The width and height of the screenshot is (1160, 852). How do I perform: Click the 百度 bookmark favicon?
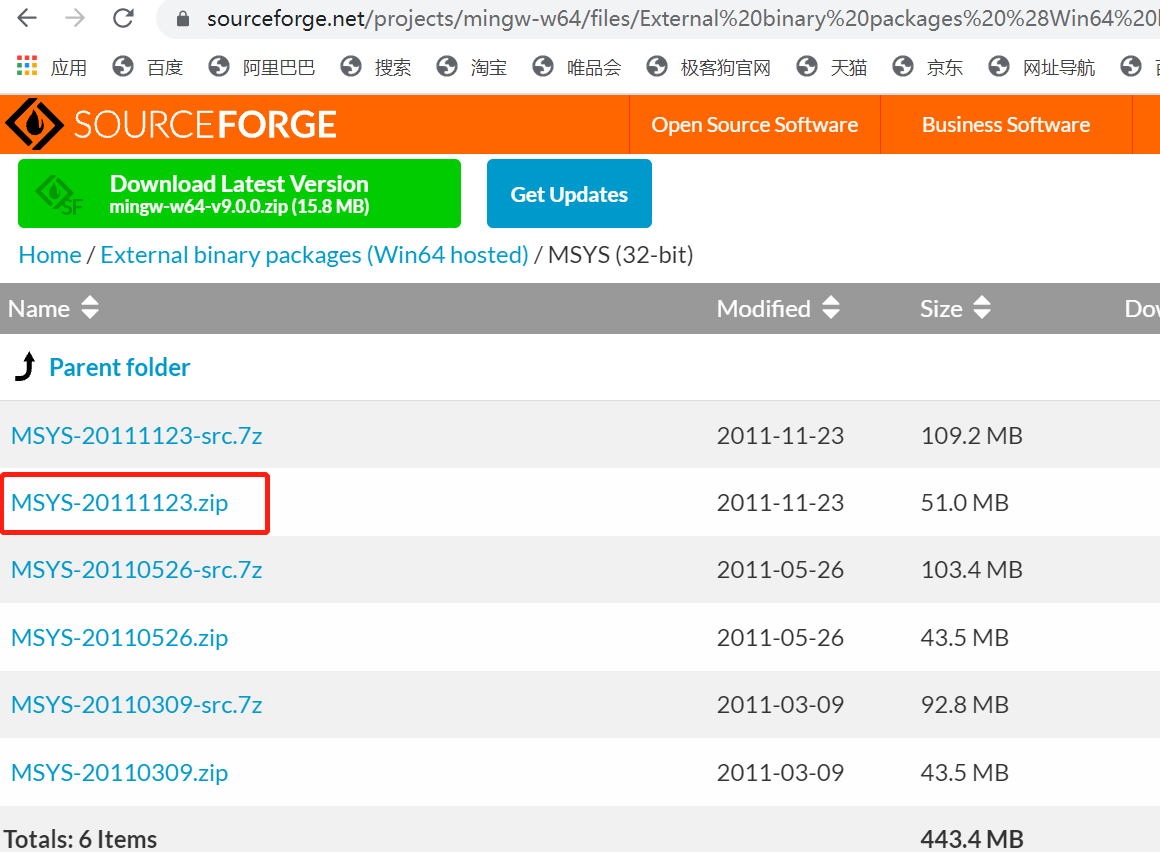pyautogui.click(x=123, y=66)
